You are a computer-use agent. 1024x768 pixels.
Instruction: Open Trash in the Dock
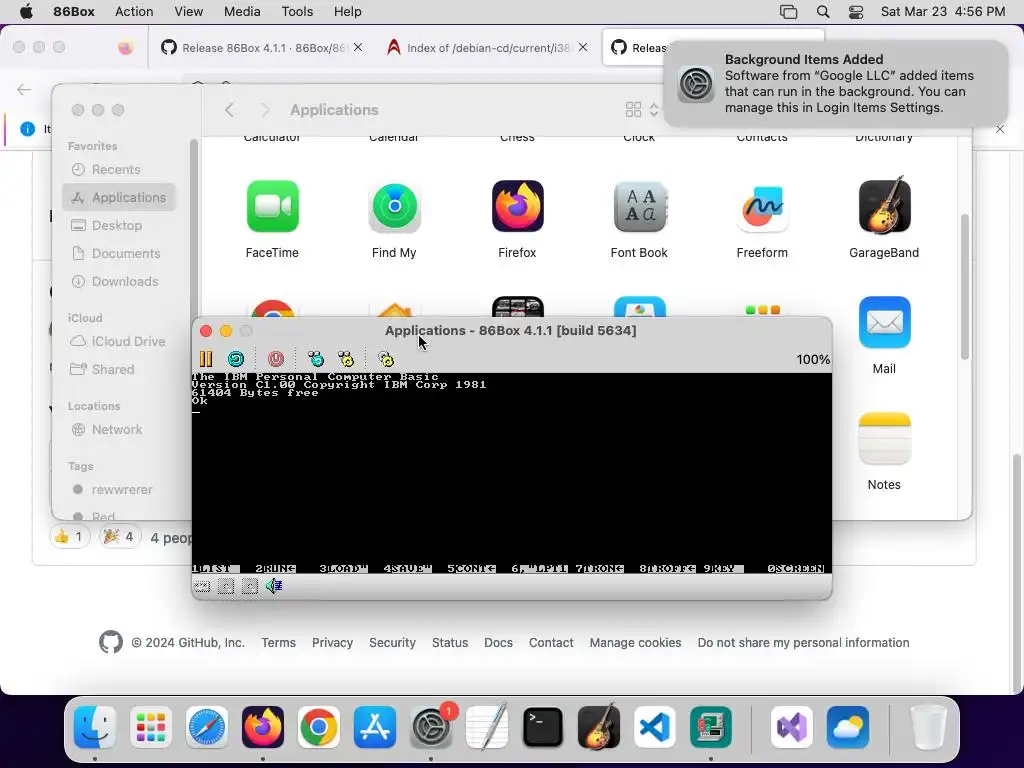click(928, 727)
